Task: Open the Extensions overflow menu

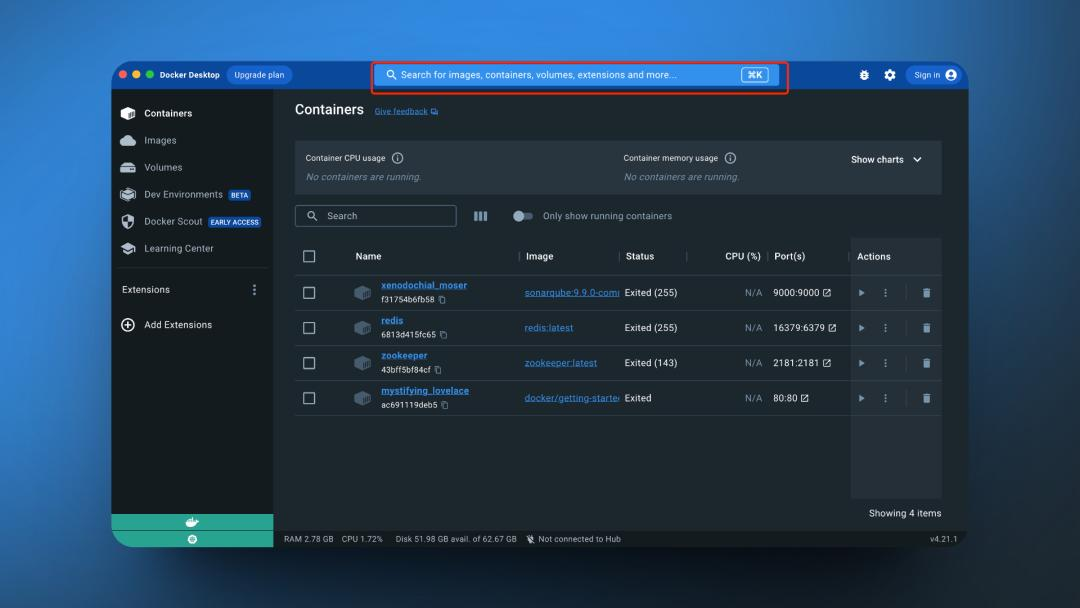Action: click(x=254, y=289)
